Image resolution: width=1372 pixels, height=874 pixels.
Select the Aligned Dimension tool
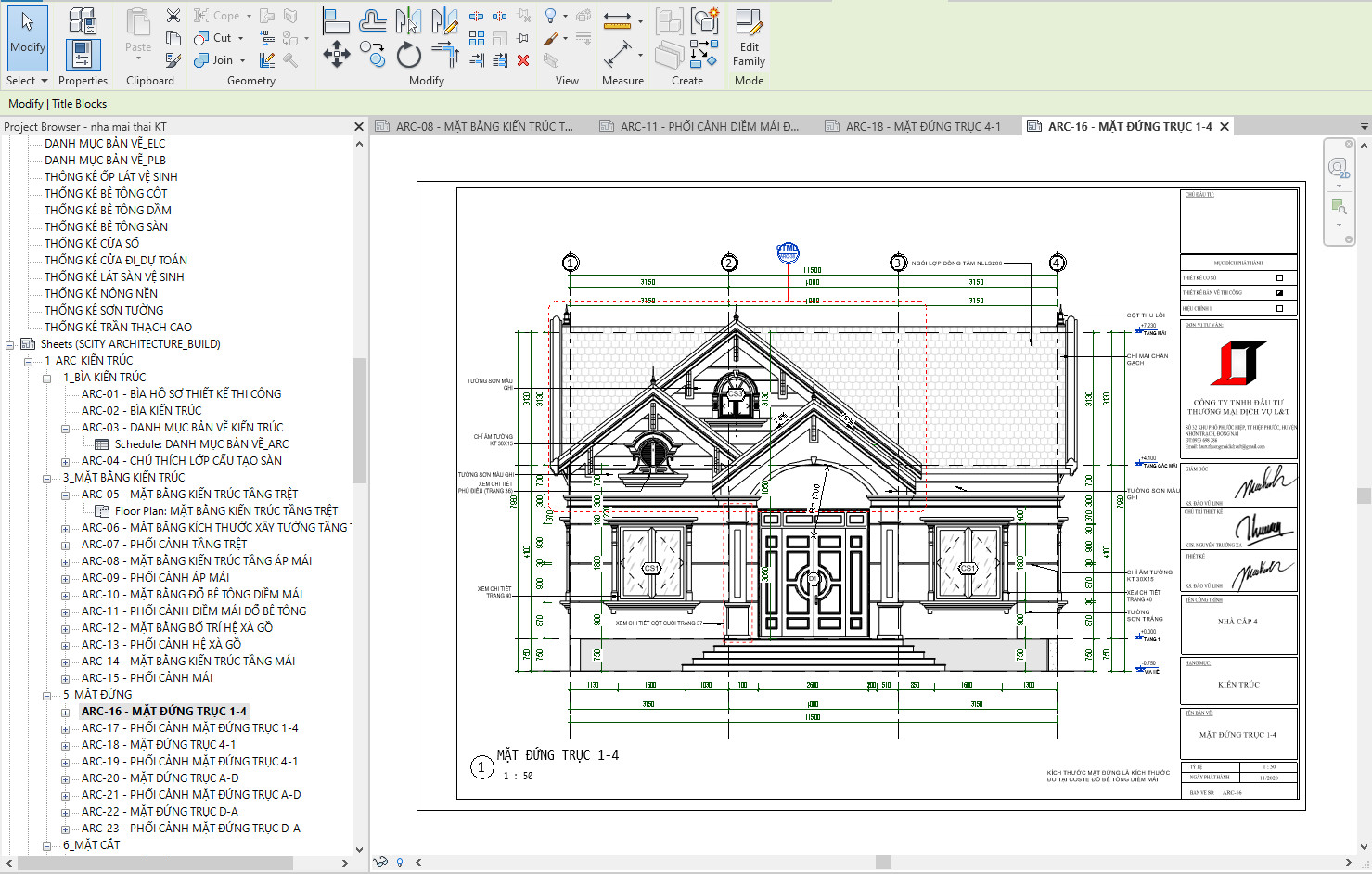click(616, 55)
